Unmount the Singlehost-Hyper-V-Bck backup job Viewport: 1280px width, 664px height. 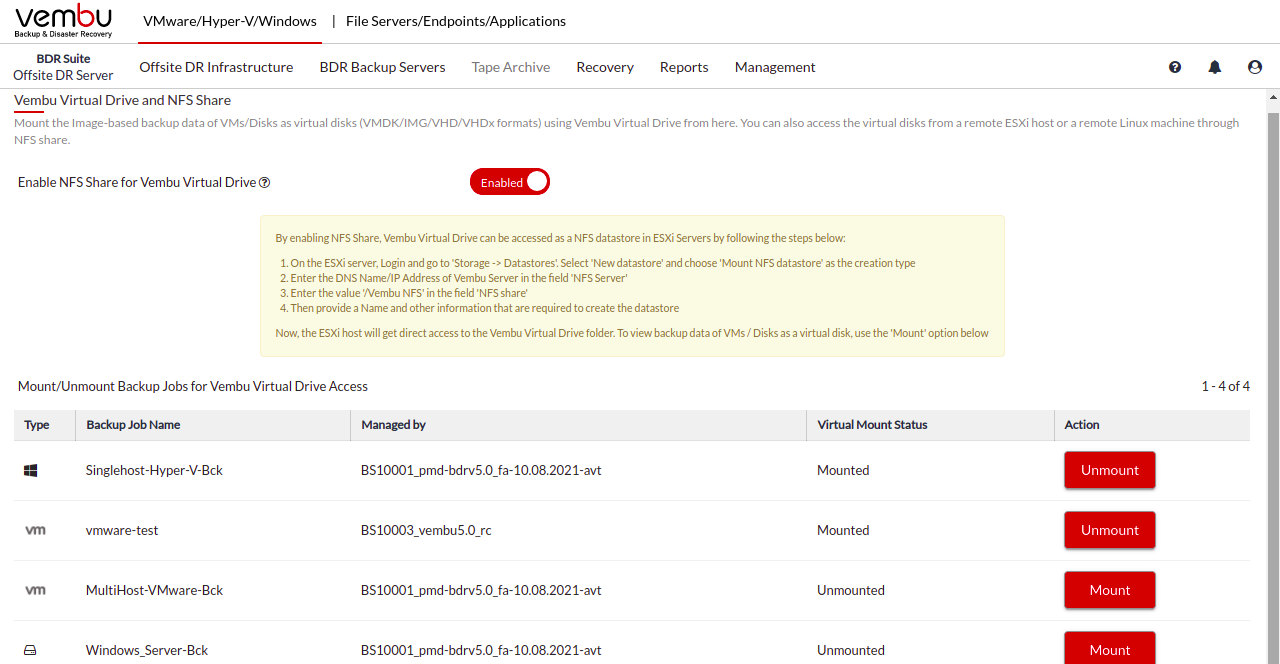point(1110,470)
